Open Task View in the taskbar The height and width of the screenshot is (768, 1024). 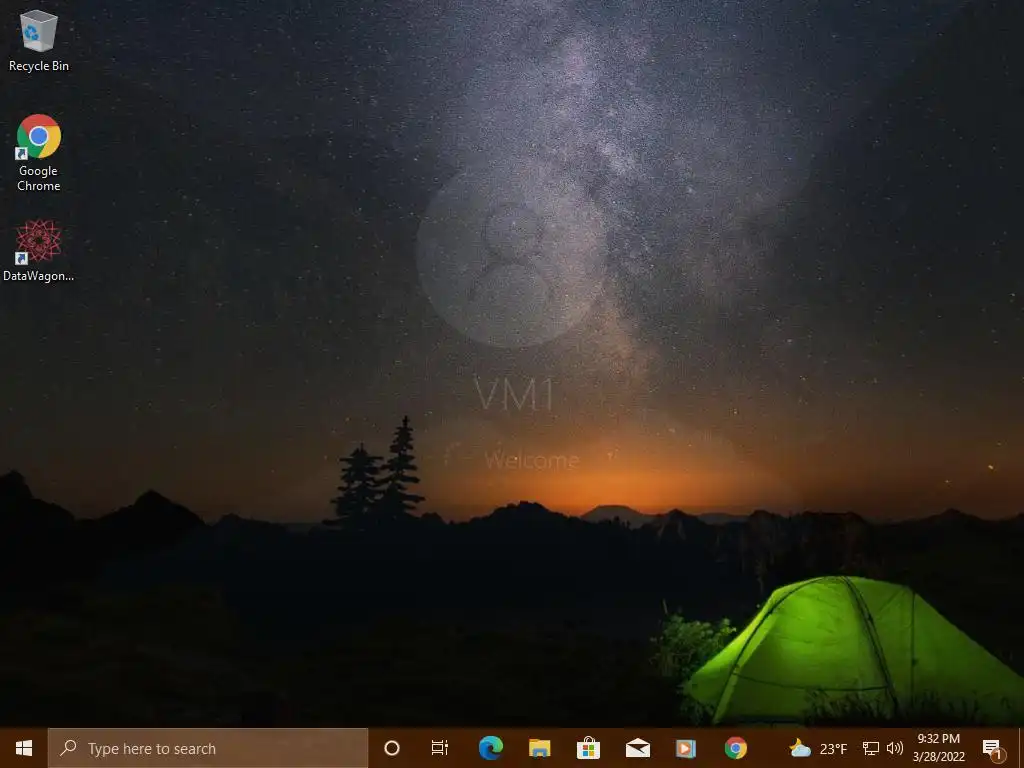tap(440, 748)
